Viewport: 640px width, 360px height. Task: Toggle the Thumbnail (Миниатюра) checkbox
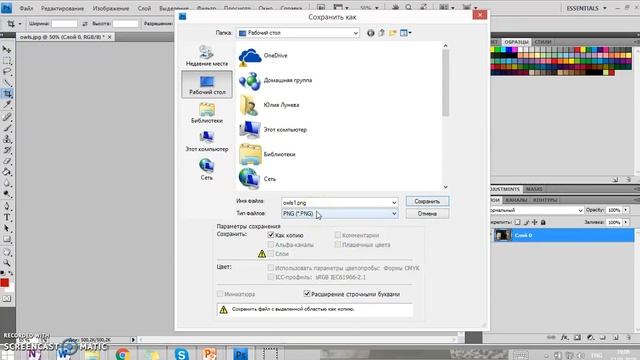(220, 294)
